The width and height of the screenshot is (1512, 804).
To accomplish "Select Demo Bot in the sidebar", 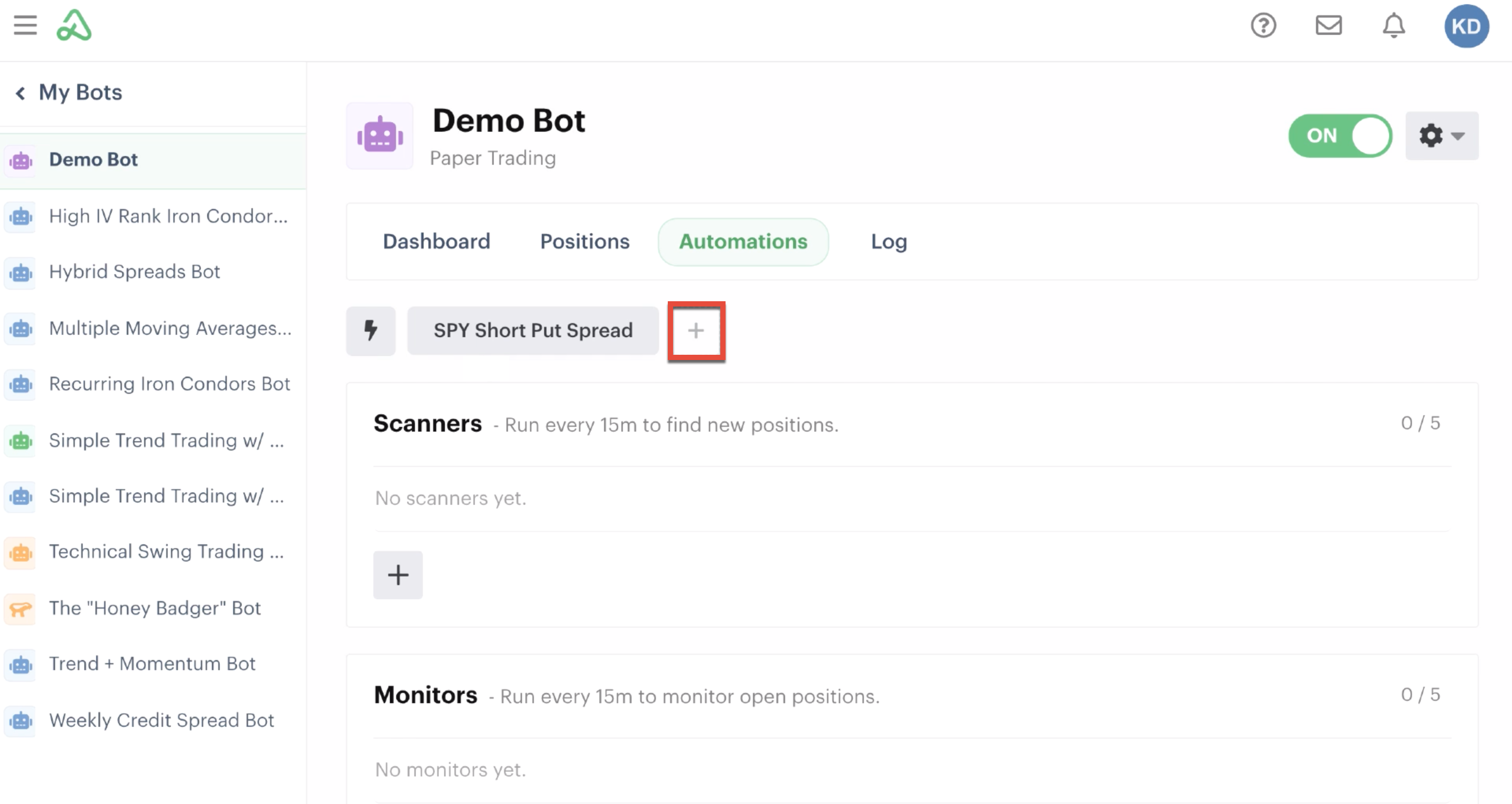I will coord(153,160).
